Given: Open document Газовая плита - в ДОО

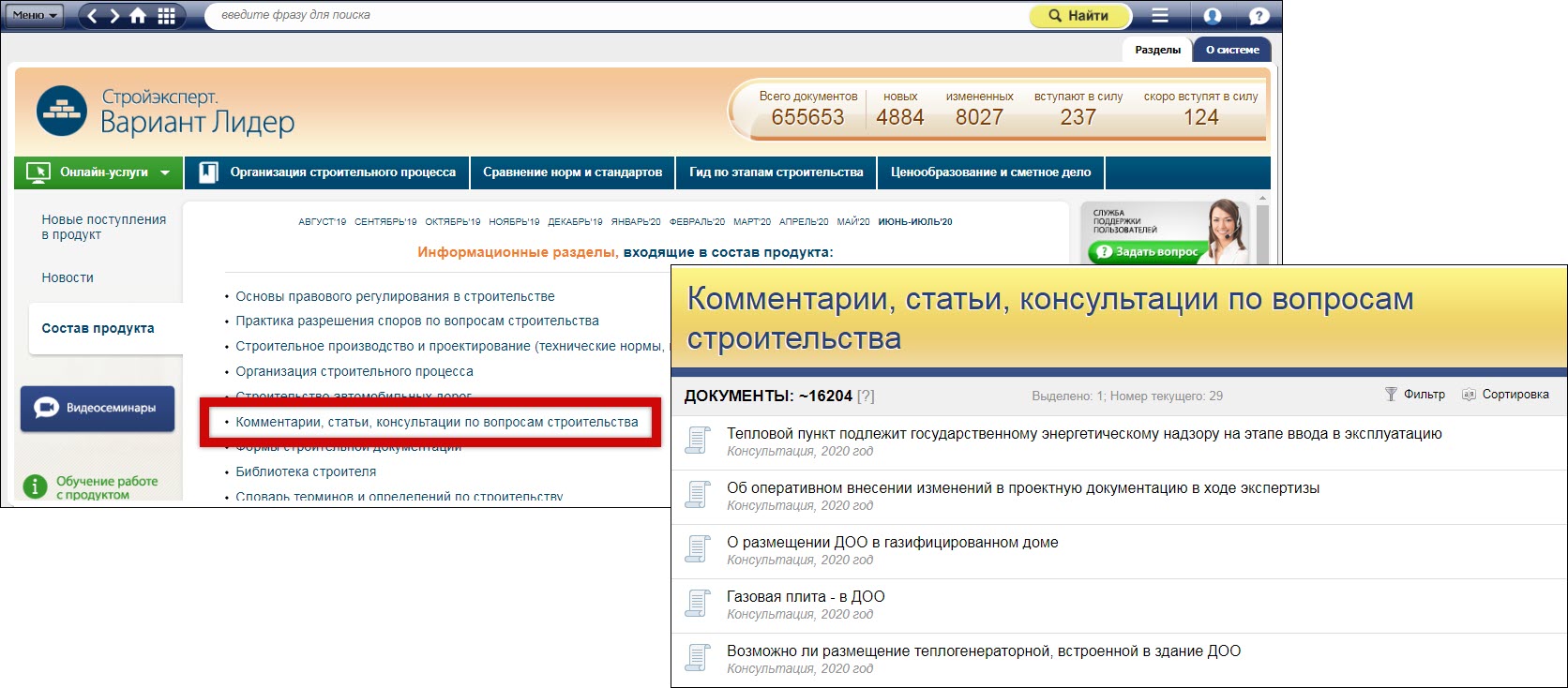Looking at the screenshot, I should pyautogui.click(x=805, y=597).
